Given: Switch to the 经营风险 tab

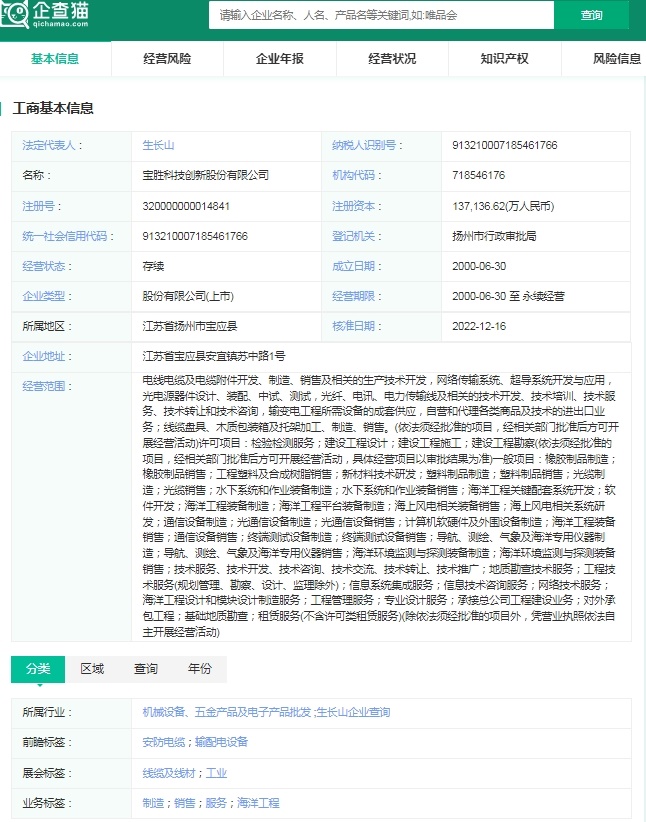Looking at the screenshot, I should coord(167,59).
